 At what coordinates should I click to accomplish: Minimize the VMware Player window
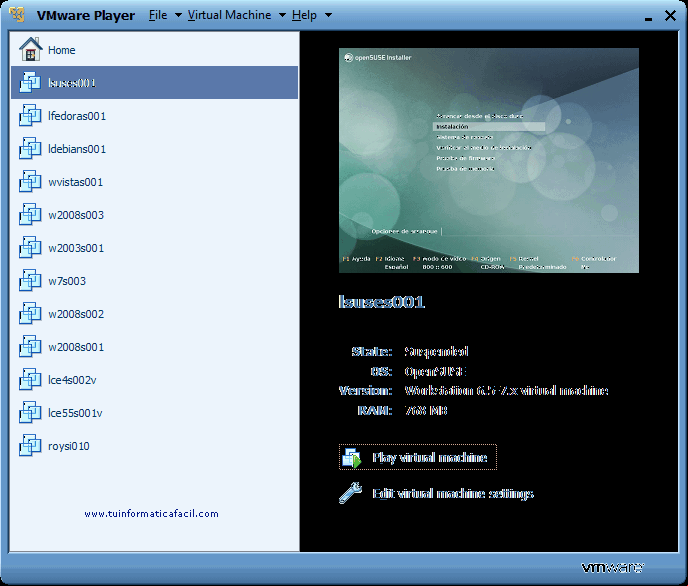pos(649,18)
